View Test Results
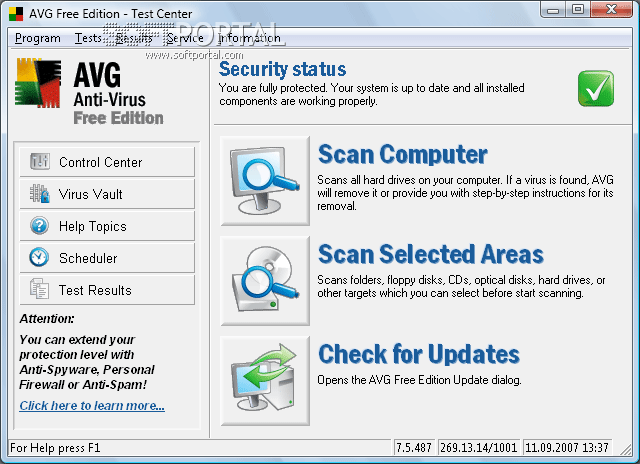This screenshot has height=464, width=640. click(107, 290)
